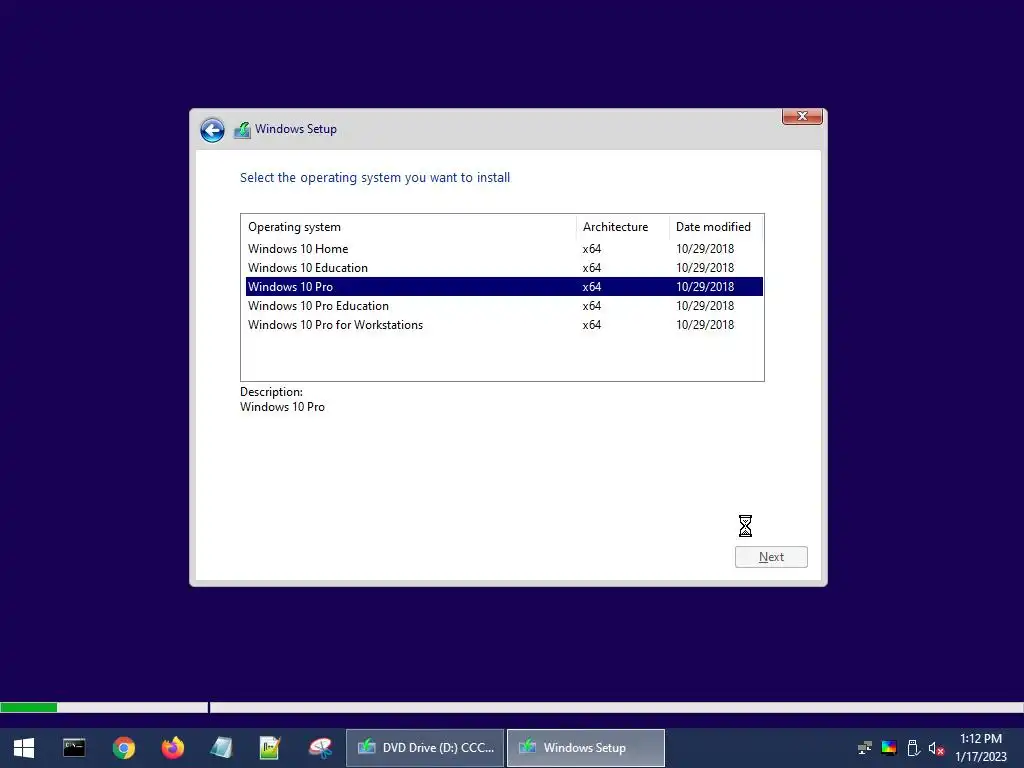Click the network icon in system tray

[865, 748]
